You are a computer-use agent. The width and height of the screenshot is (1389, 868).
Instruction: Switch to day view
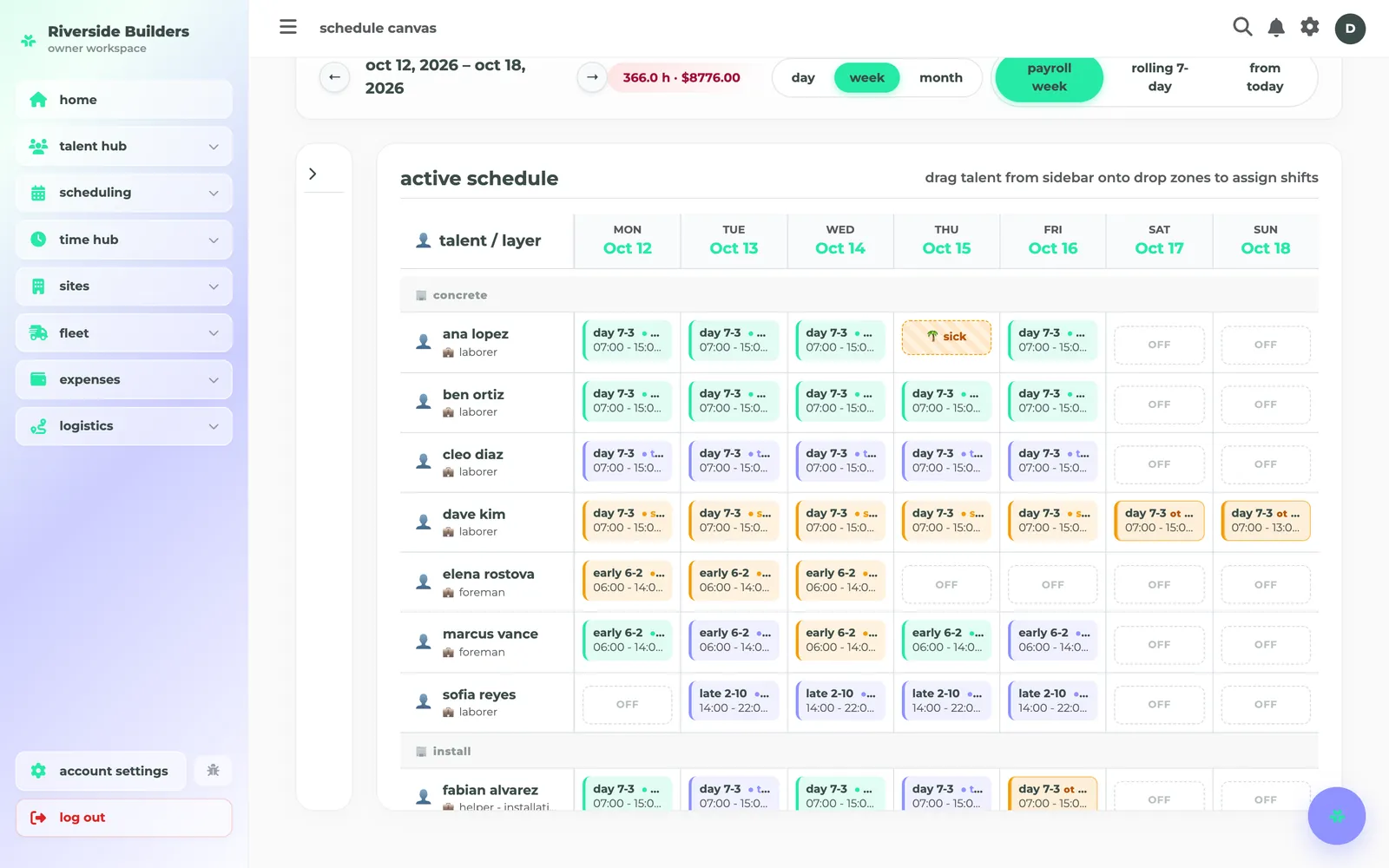coord(803,78)
